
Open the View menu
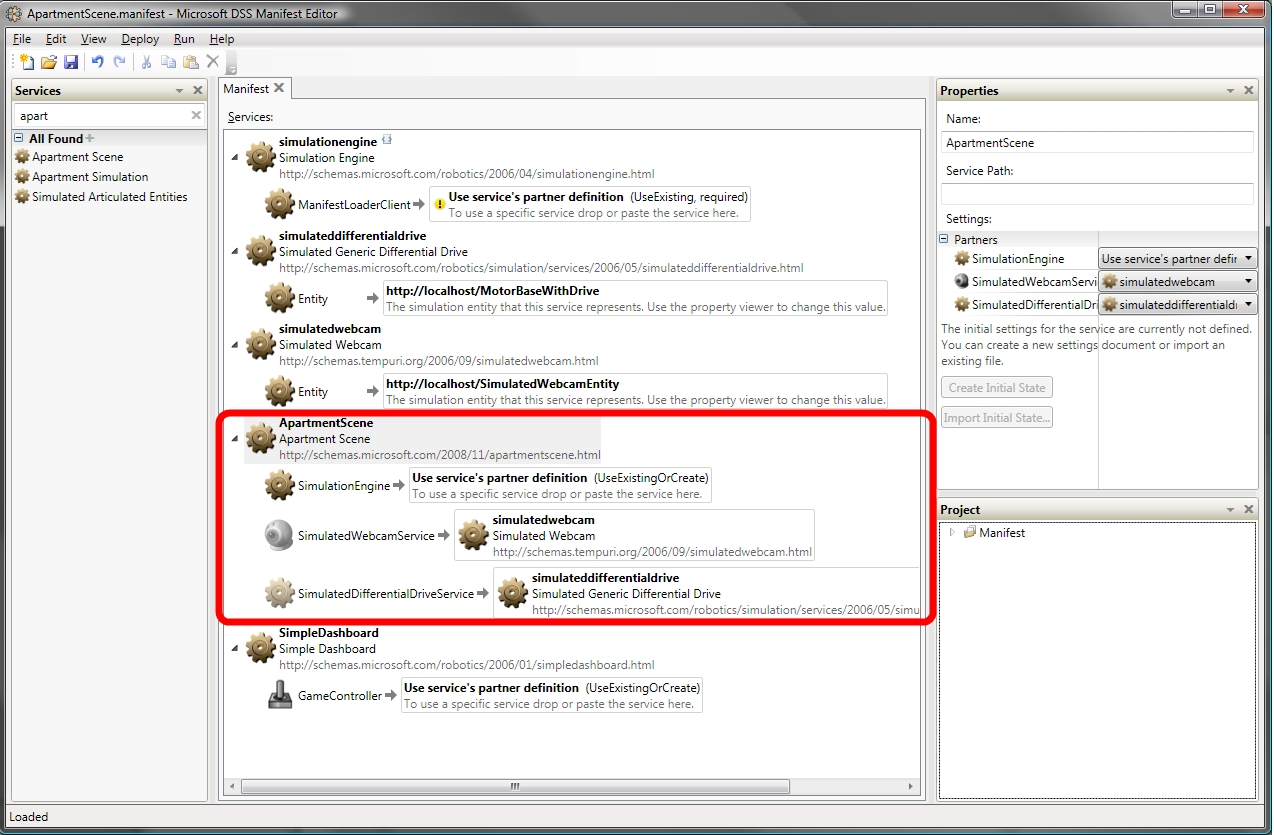94,39
